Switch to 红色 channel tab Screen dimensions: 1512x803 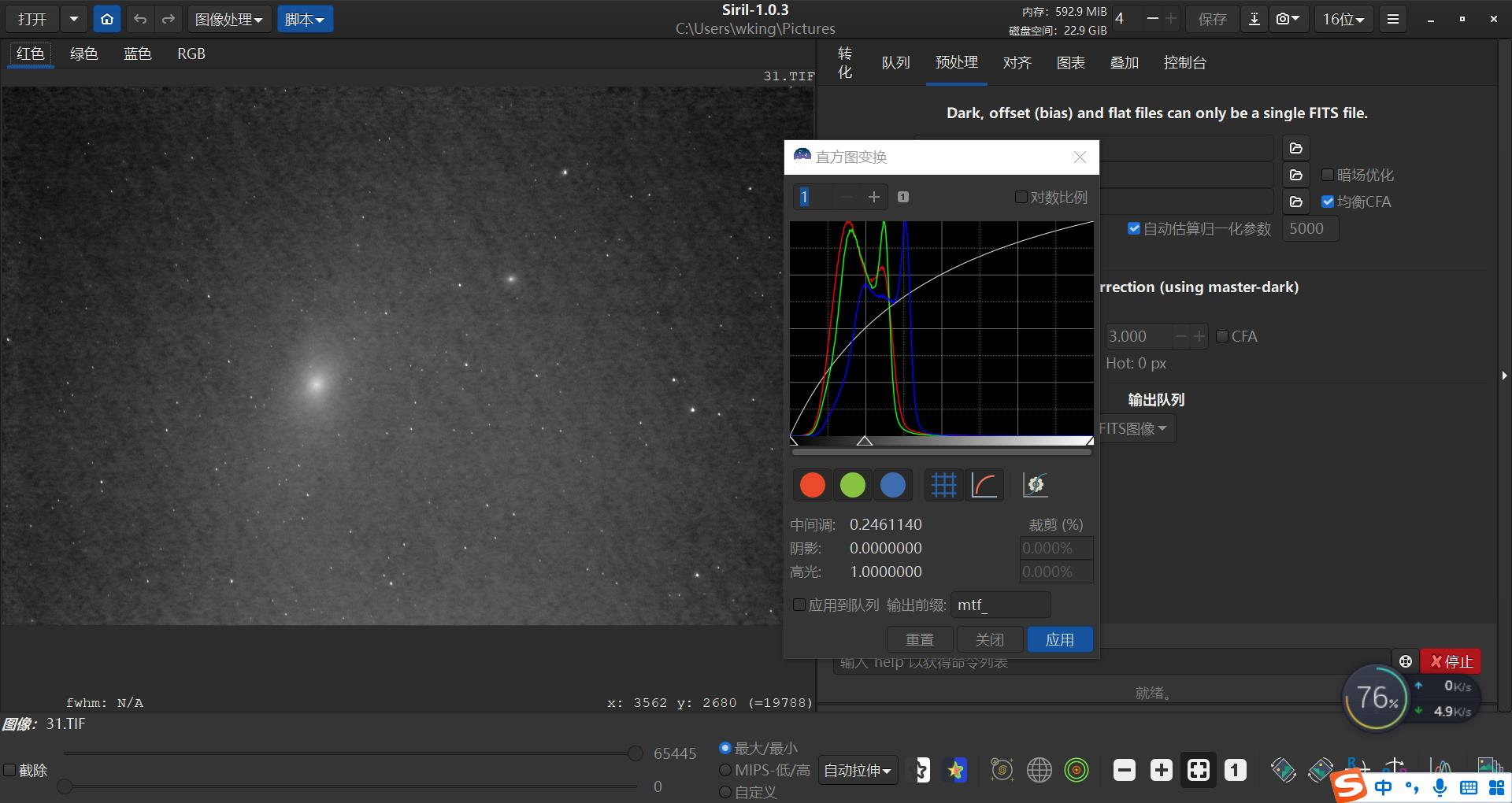pos(31,54)
